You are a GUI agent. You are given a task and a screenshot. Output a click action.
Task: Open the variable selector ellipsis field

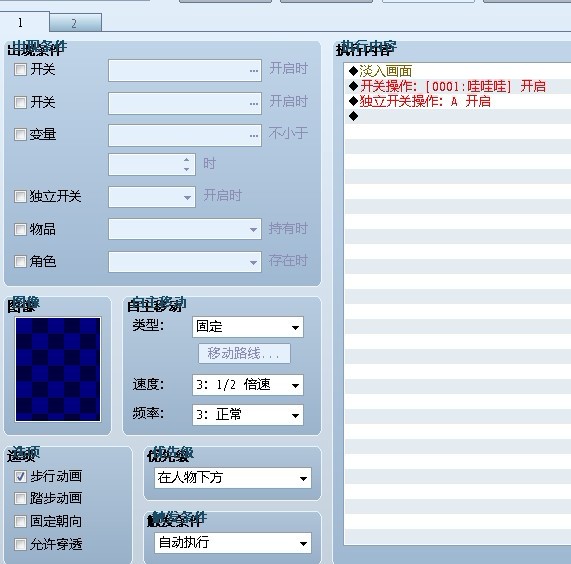(x=185, y=135)
